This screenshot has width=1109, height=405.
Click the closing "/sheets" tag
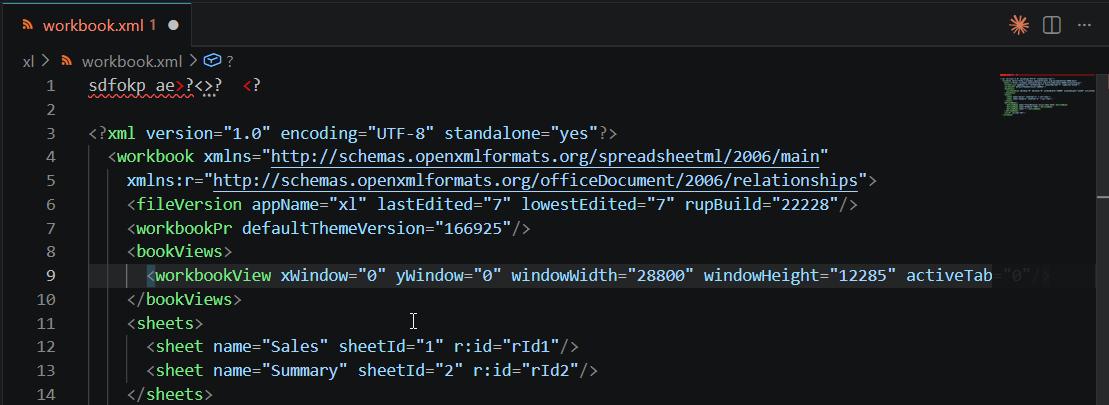[170, 394]
